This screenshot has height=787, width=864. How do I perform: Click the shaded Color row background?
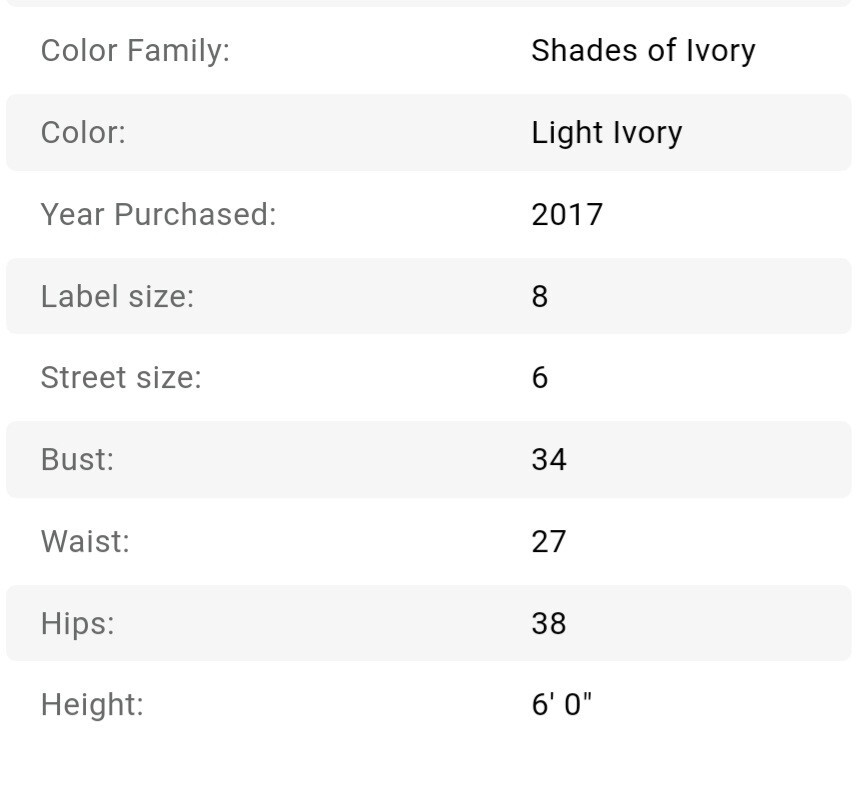[429, 133]
